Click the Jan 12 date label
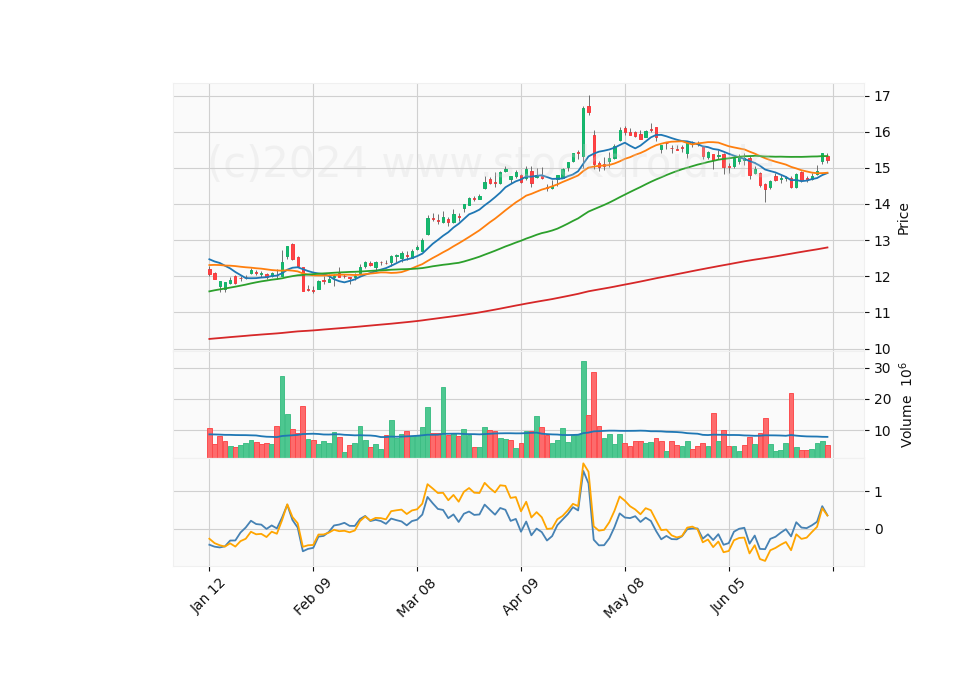Viewport: 960px width, 690px height. pos(208,596)
